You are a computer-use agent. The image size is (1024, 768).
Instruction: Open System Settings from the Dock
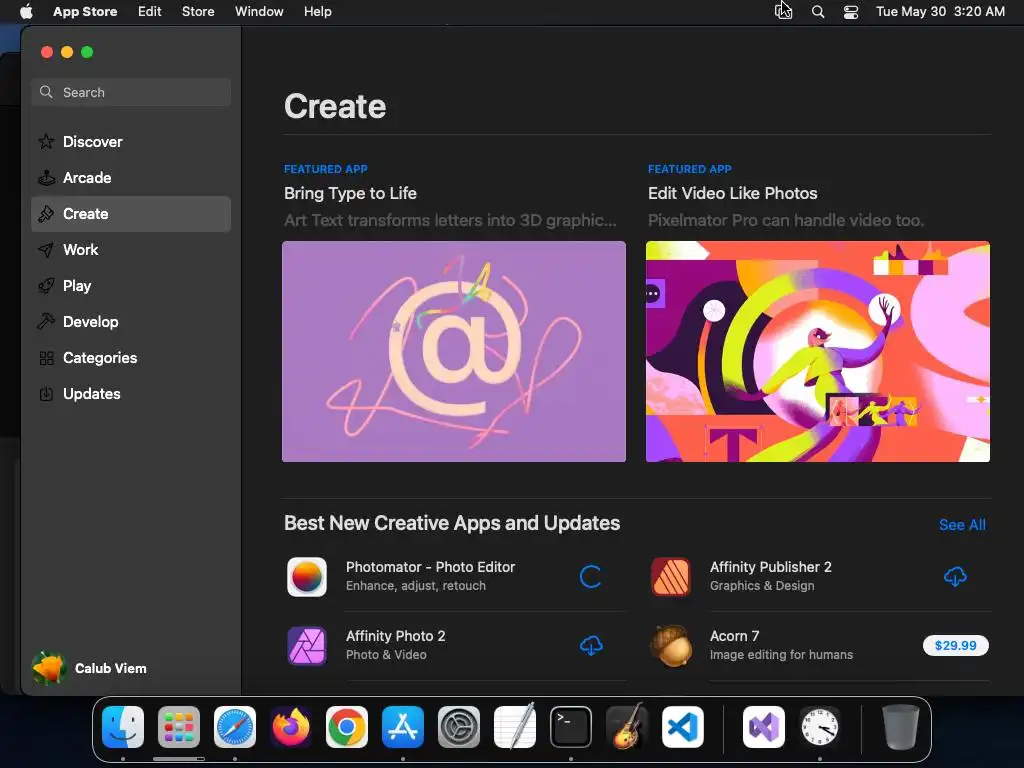pyautogui.click(x=458, y=727)
